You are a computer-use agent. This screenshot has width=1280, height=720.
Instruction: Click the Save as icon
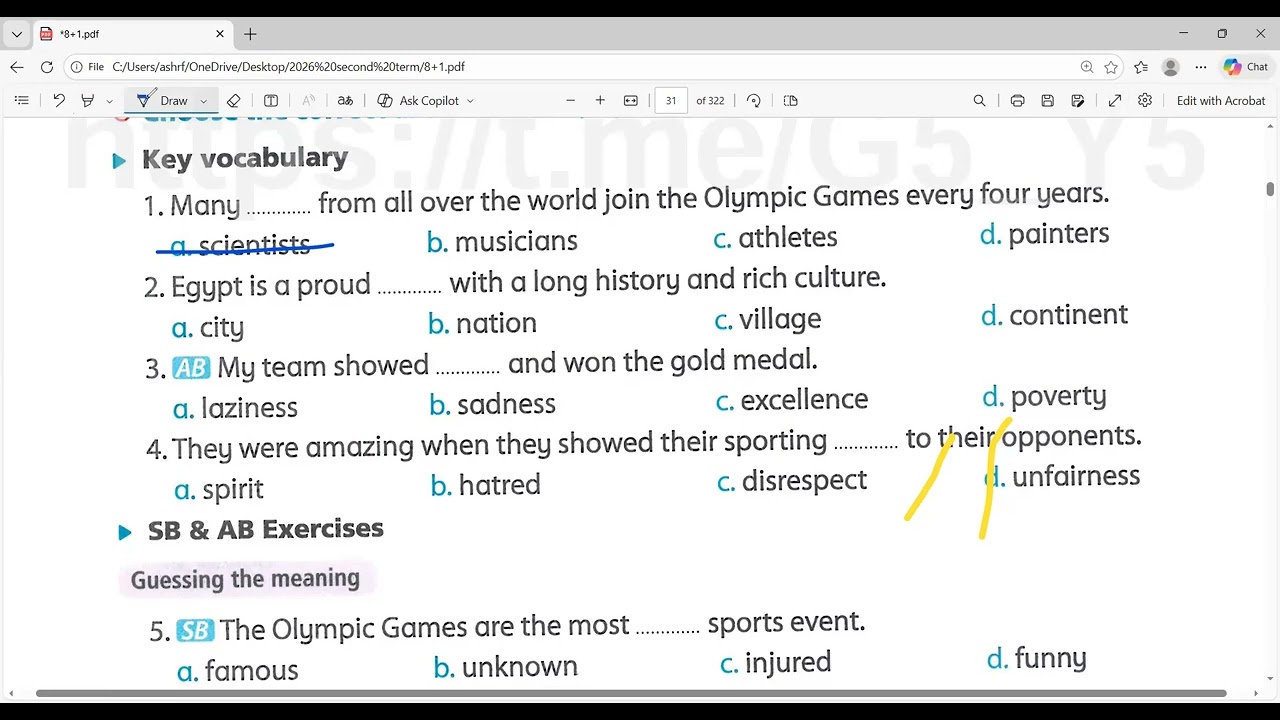pos(1078,100)
